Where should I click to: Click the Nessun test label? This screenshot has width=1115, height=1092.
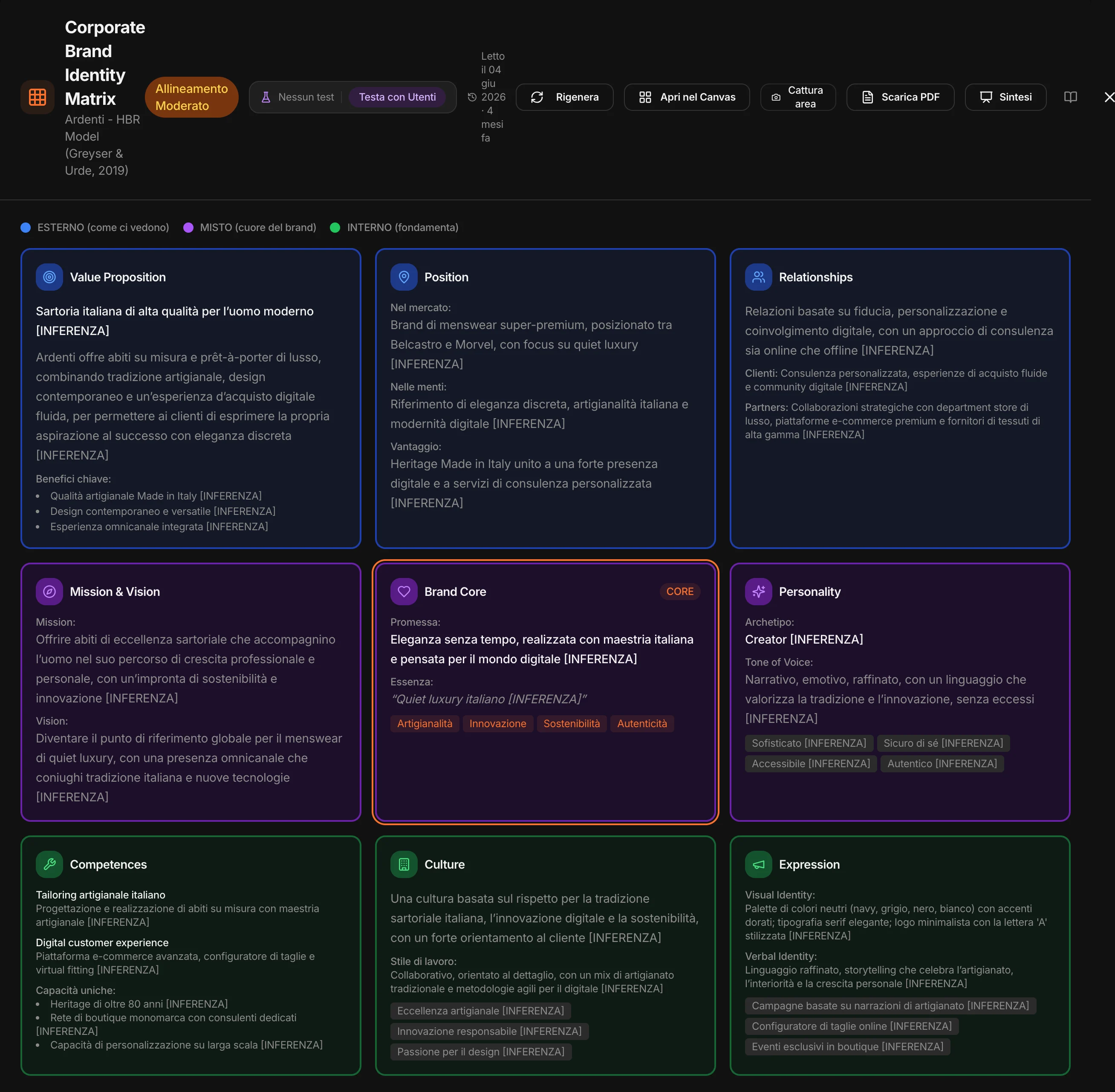coord(306,97)
